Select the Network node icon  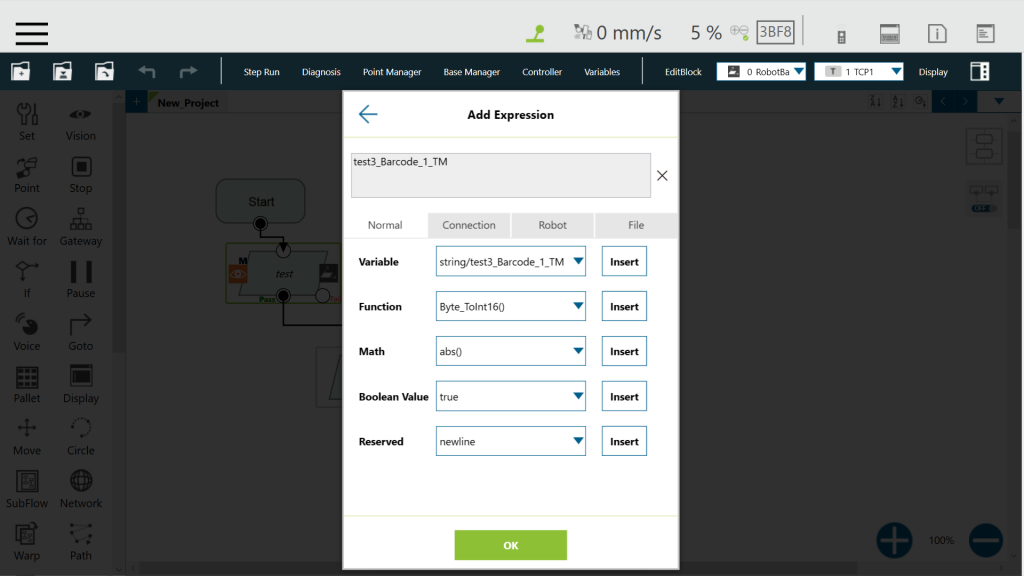tap(81, 482)
